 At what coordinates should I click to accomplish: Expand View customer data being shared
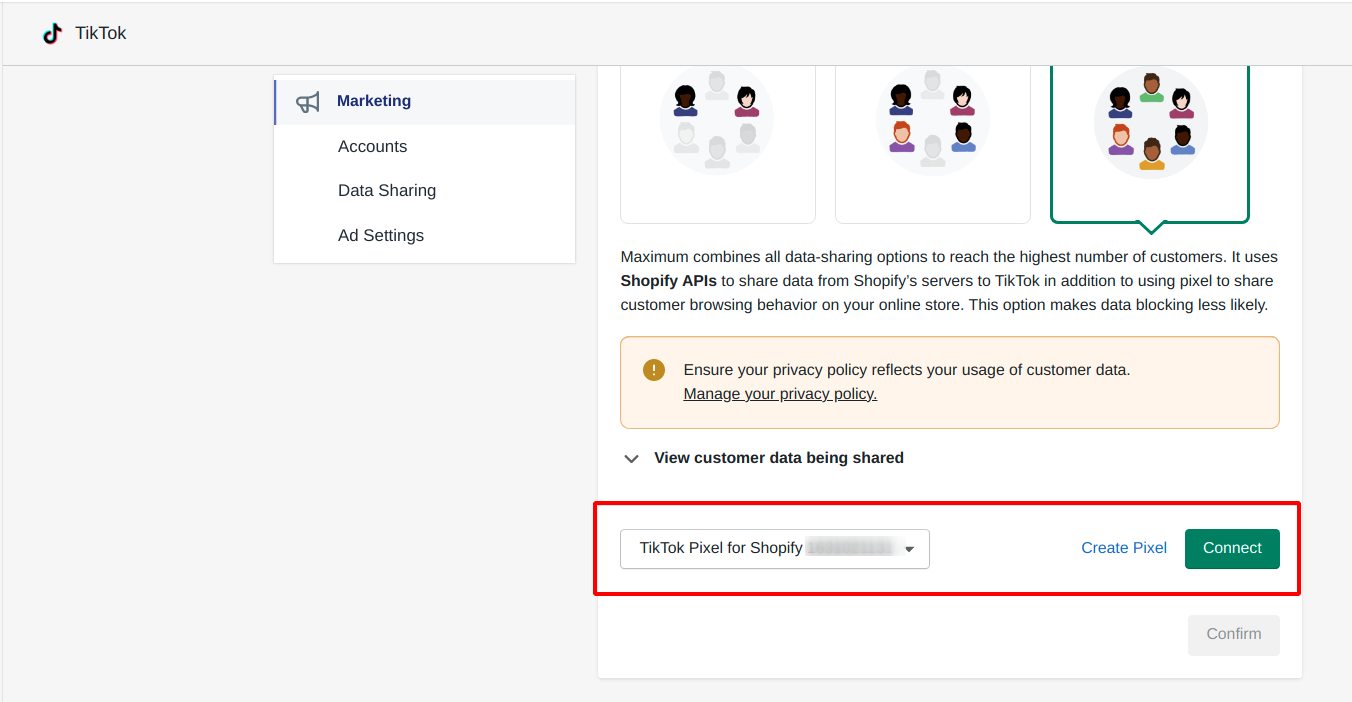[763, 458]
